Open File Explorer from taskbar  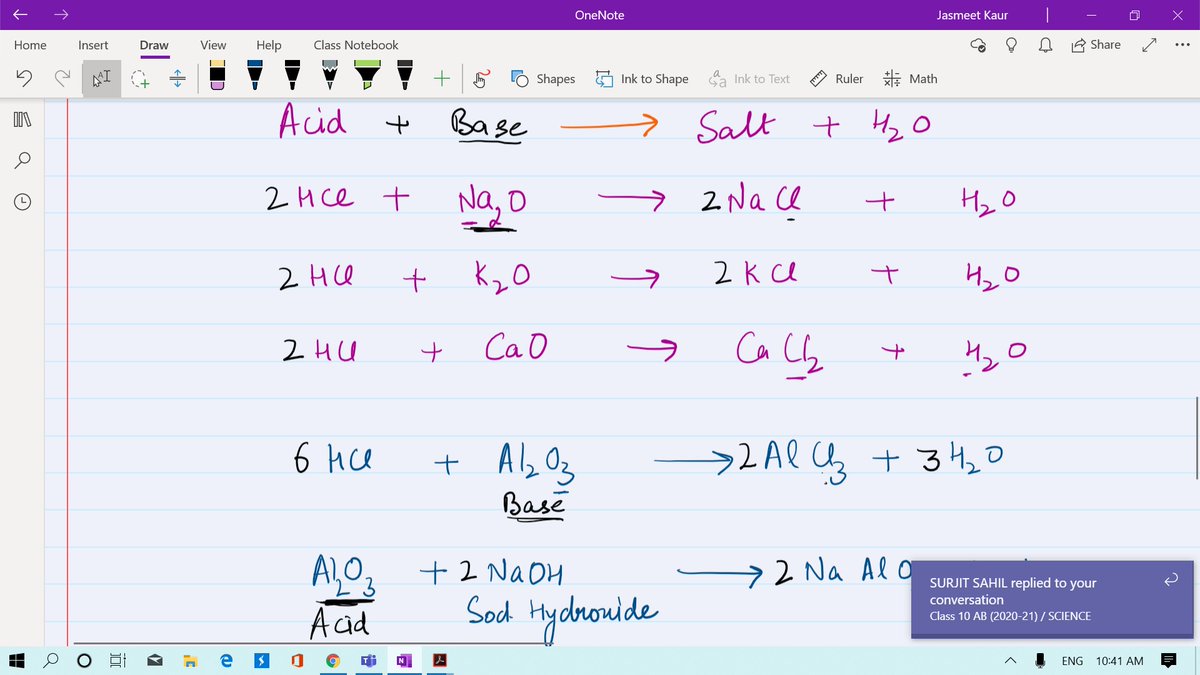pyautogui.click(x=189, y=661)
